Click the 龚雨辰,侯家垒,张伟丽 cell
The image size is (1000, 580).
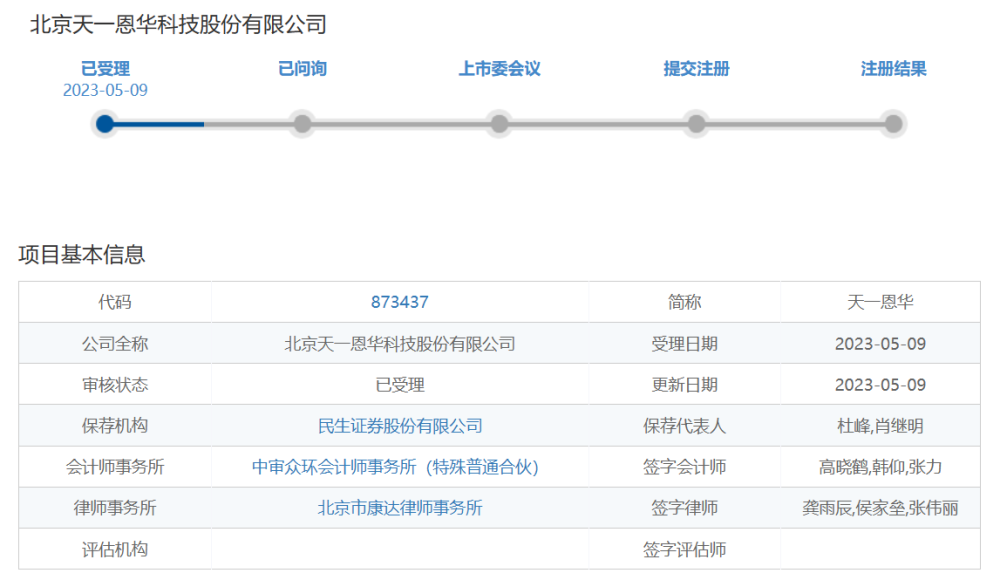tap(880, 508)
